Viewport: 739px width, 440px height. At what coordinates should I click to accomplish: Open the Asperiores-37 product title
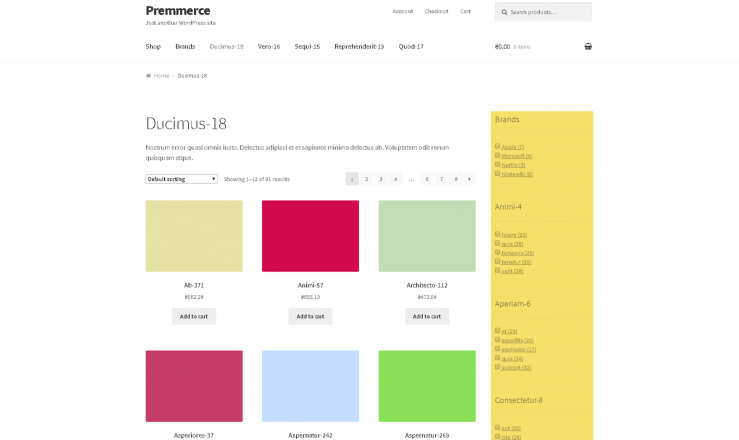pyautogui.click(x=194, y=435)
